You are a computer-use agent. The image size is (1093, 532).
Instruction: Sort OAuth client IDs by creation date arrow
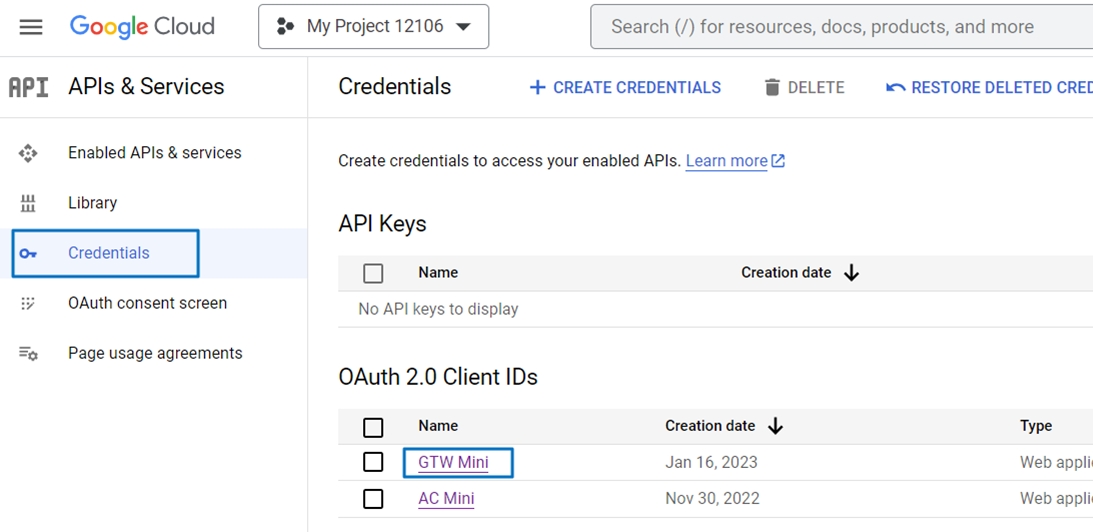(776, 426)
